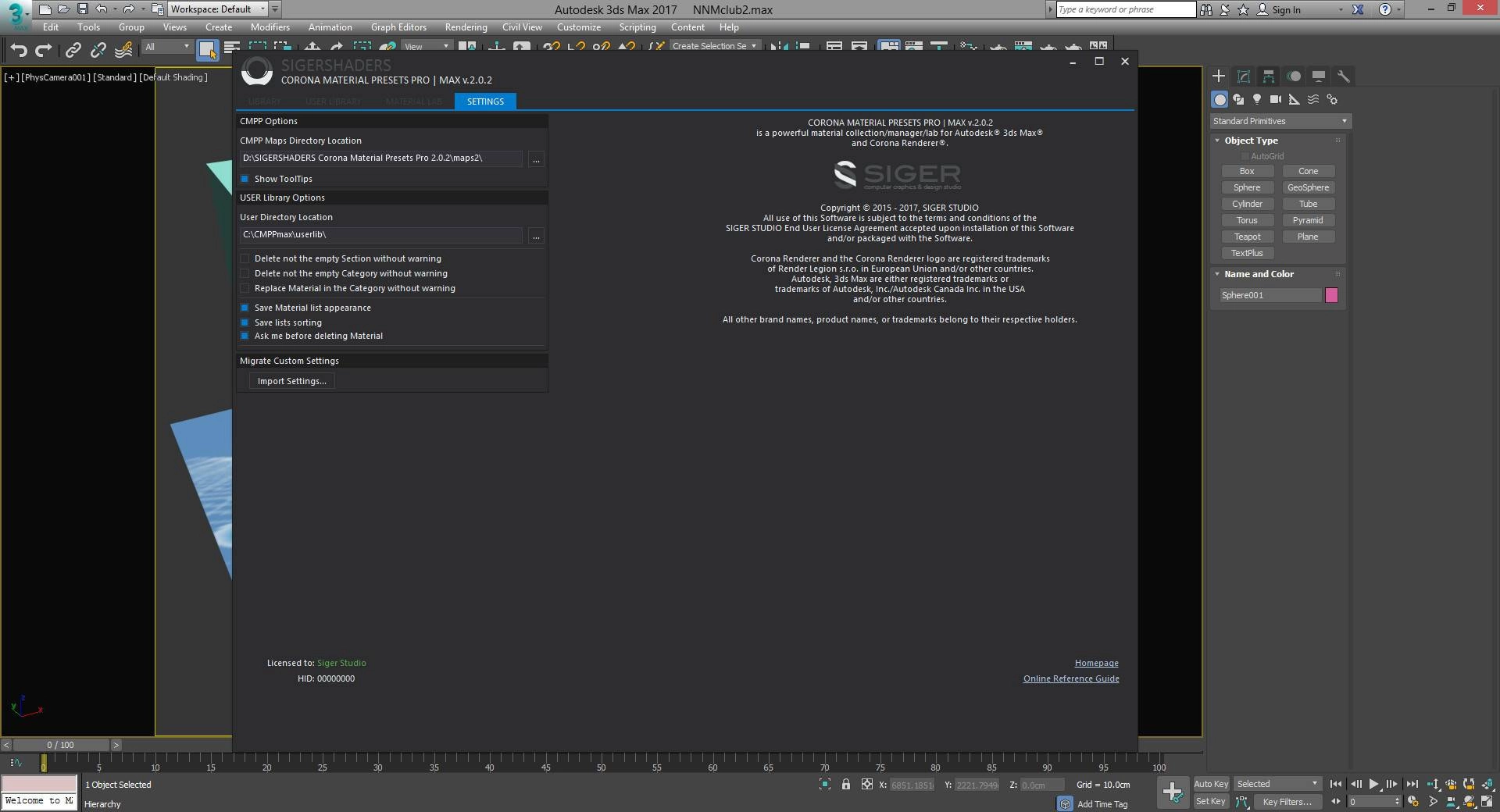Toggle Save Material list appearance checkbox
The height and width of the screenshot is (812, 1500).
point(245,308)
